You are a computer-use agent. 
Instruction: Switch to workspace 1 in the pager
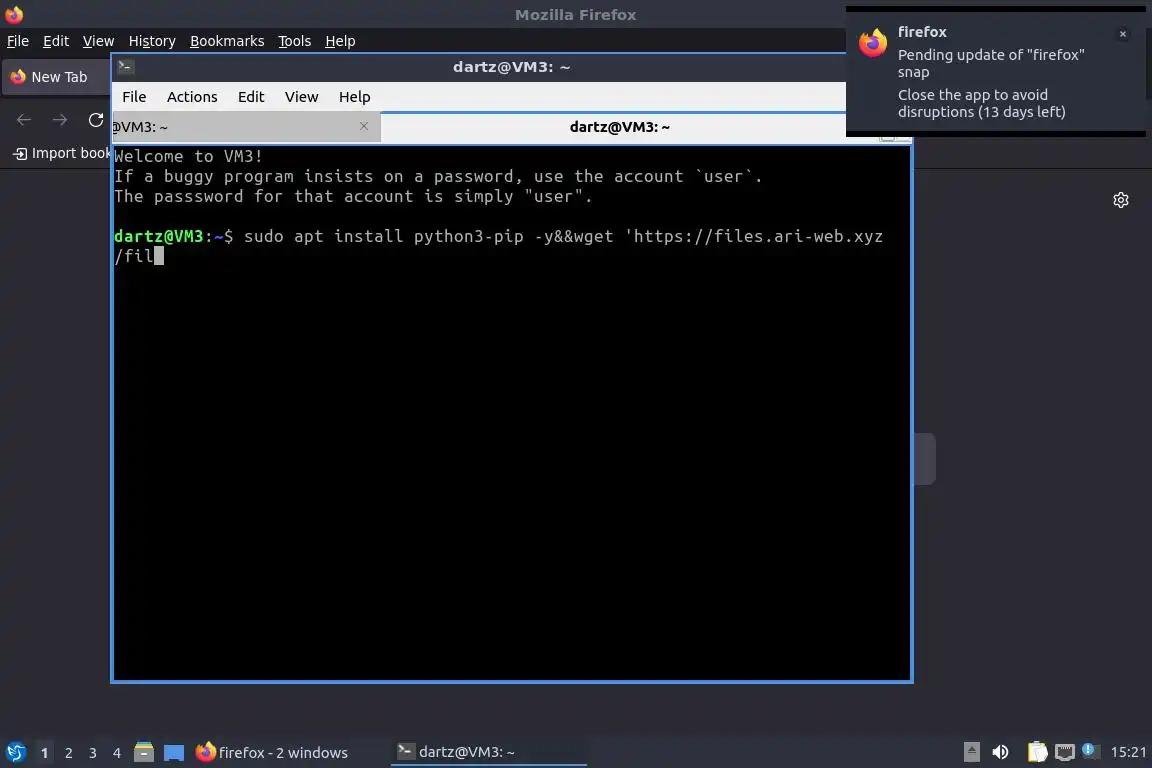[x=44, y=753]
